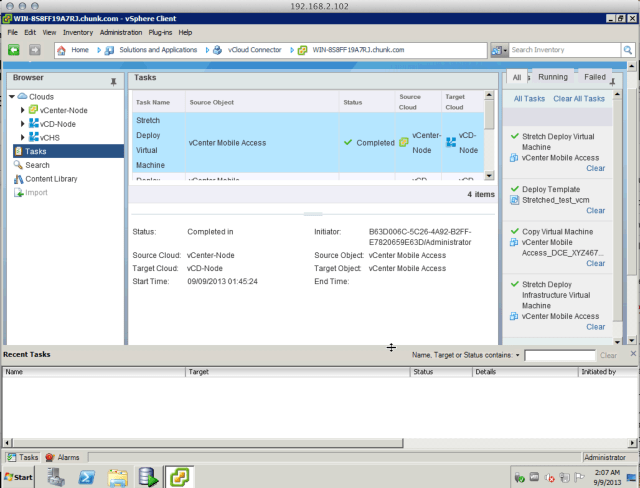Expand the vCenter-Node tree item
The height and width of the screenshot is (488, 640).
point(23,110)
